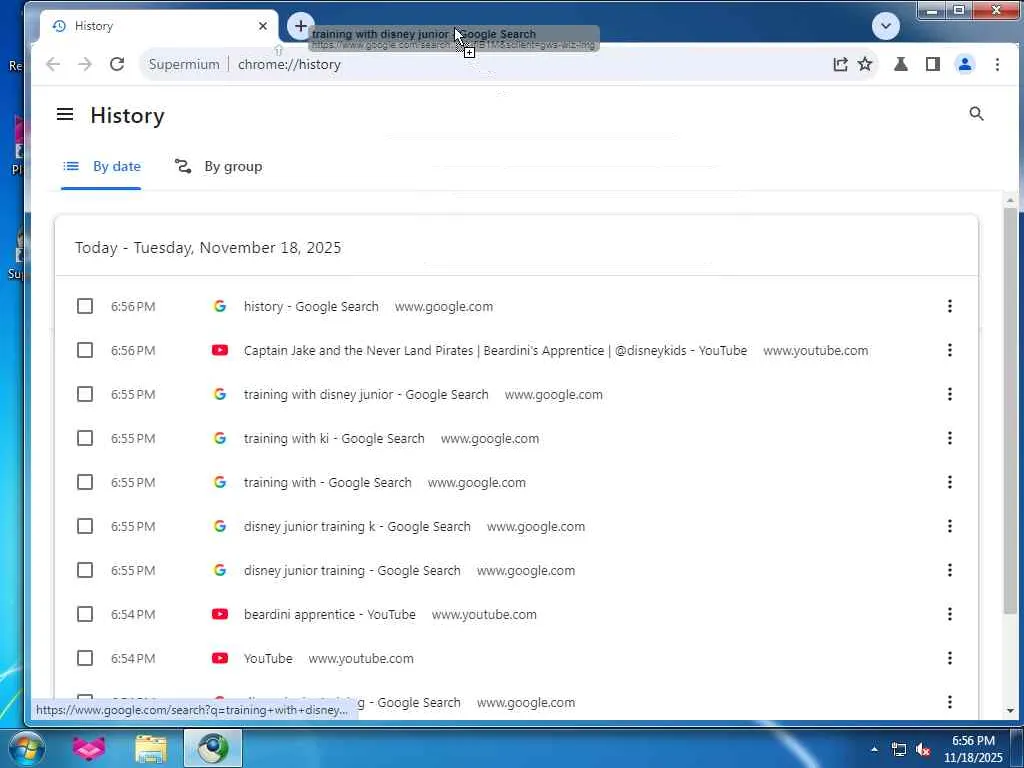Click the history page vertical scrollbar thumb
Image resolution: width=1024 pixels, height=768 pixels.
[x=1010, y=410]
